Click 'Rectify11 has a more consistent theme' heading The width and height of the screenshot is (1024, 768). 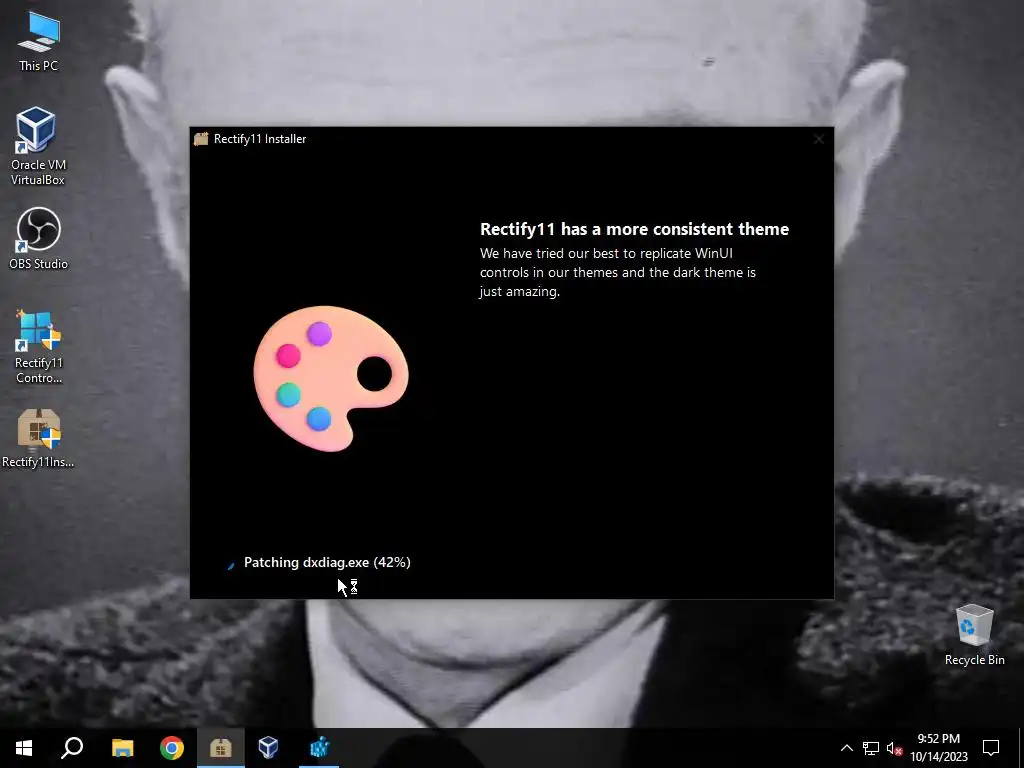(x=634, y=229)
